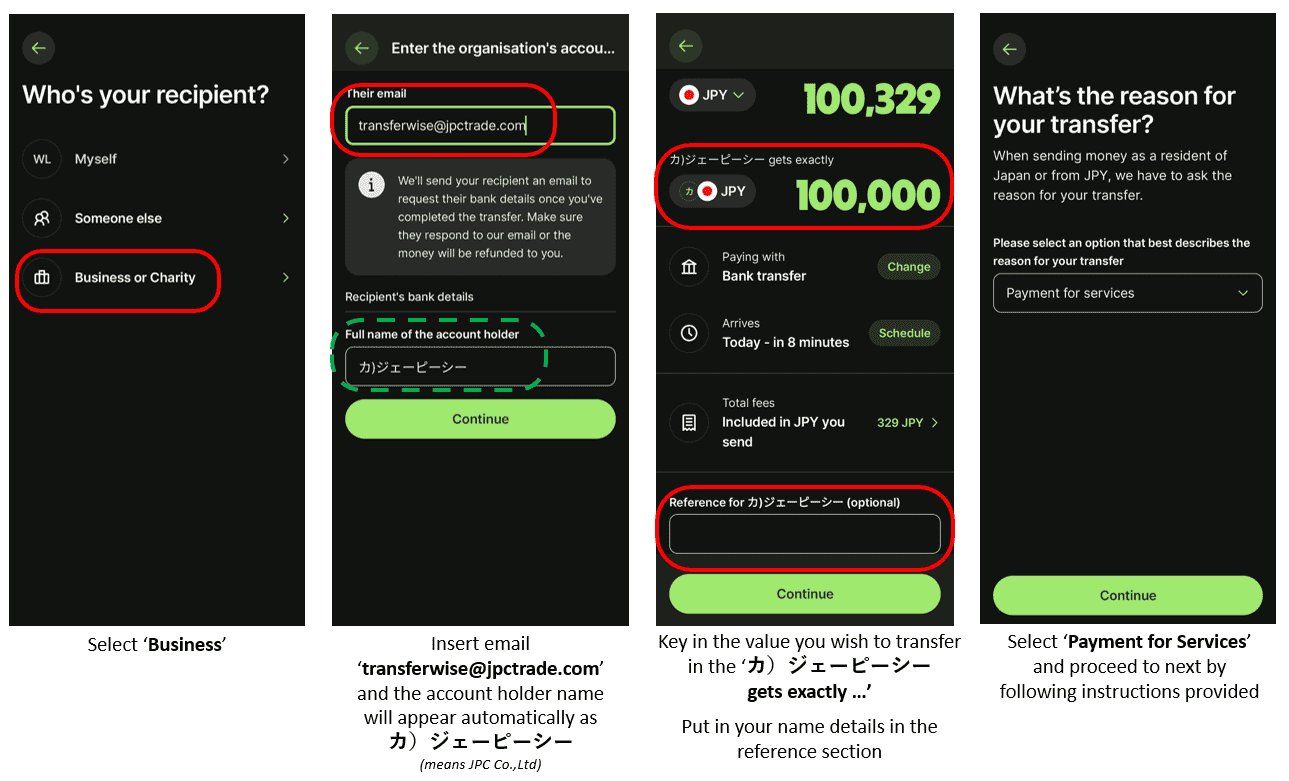Viewport: 1289px width, 781px height.
Task: Tap the back arrow on the organisation account screen
Action: (361, 48)
